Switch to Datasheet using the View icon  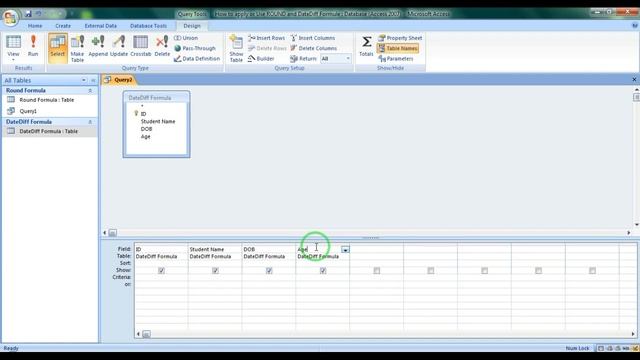(x=13, y=42)
